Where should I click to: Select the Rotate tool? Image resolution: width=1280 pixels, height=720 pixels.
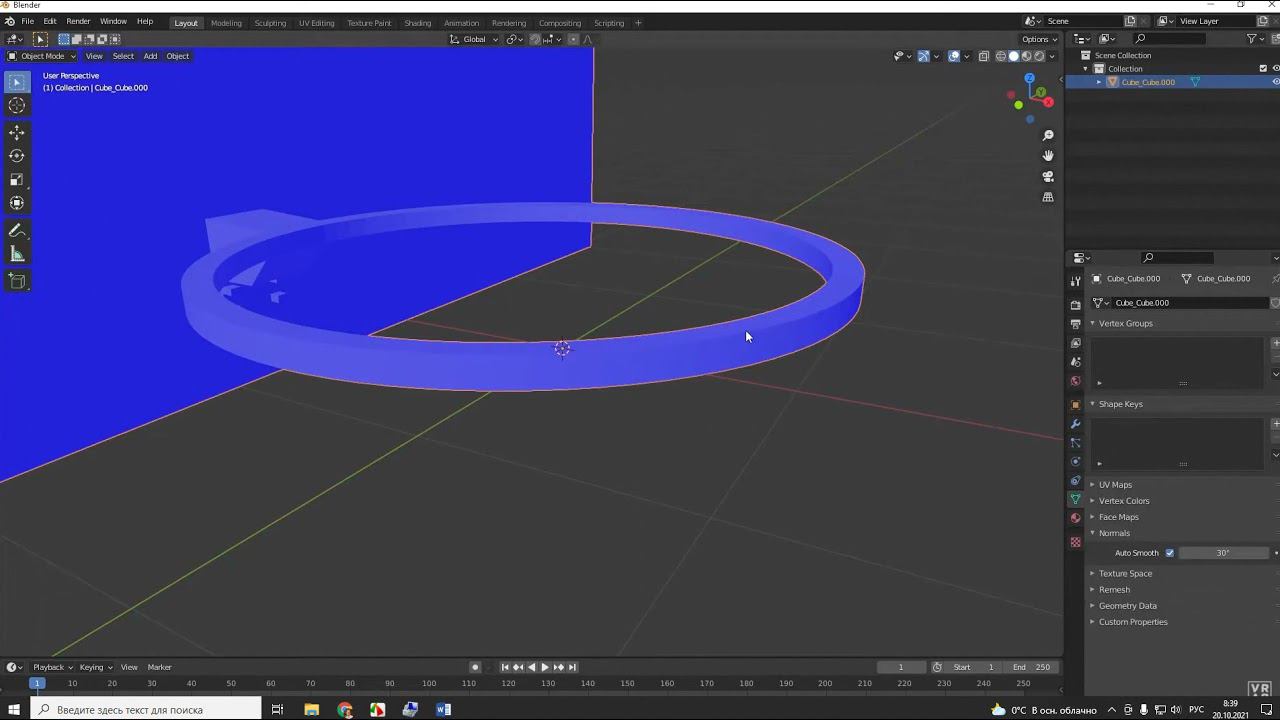(x=17, y=156)
